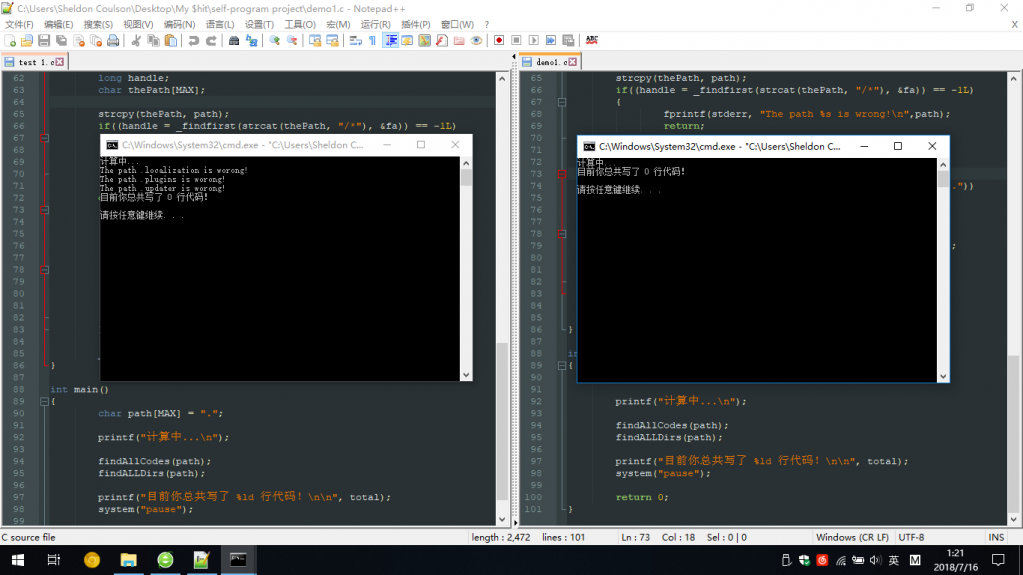Click right editor pane down scroll arrow

coord(1013,520)
